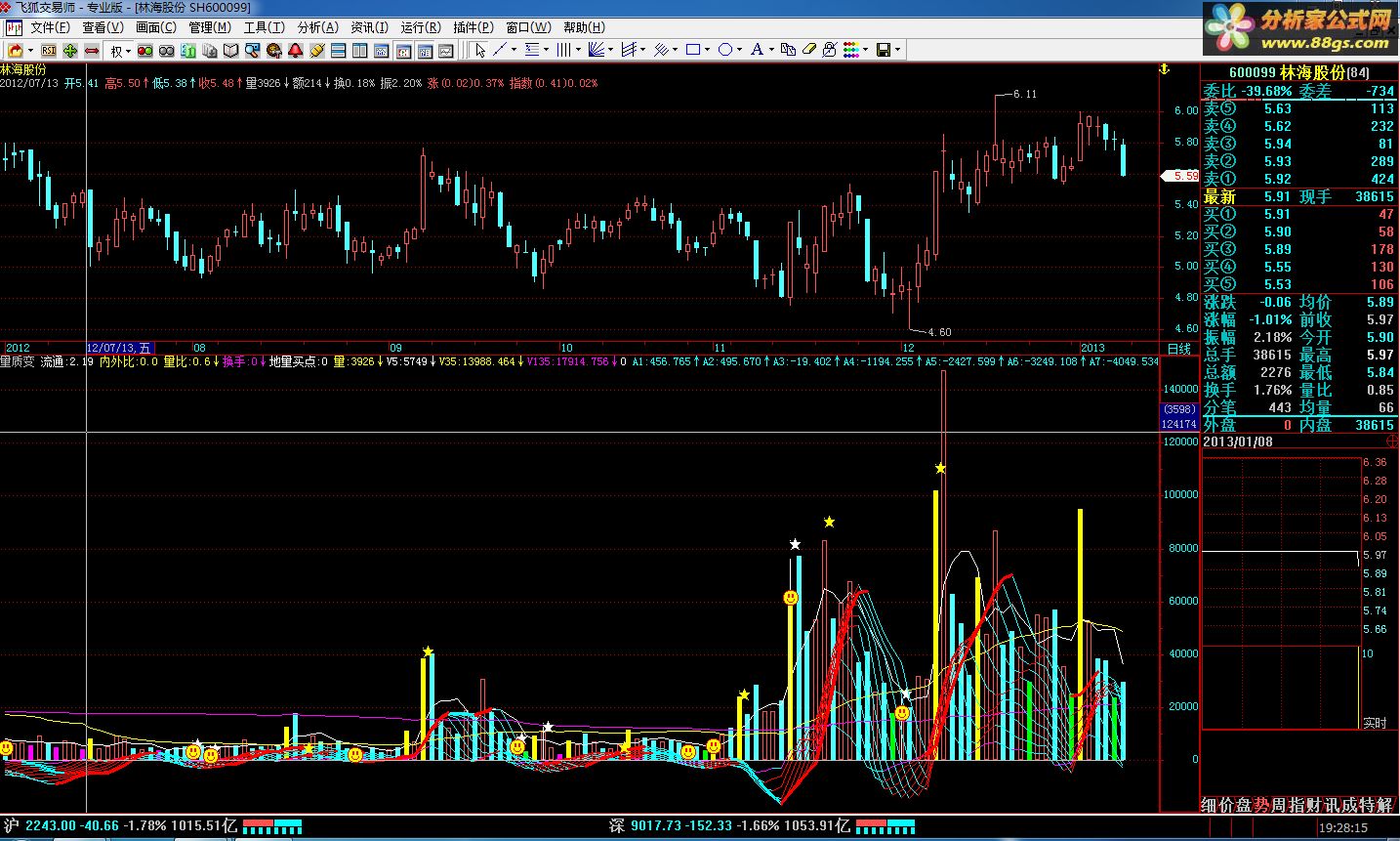This screenshot has height=841, width=1400.
Task: Open the red alarm bell alert
Action: click(296, 50)
